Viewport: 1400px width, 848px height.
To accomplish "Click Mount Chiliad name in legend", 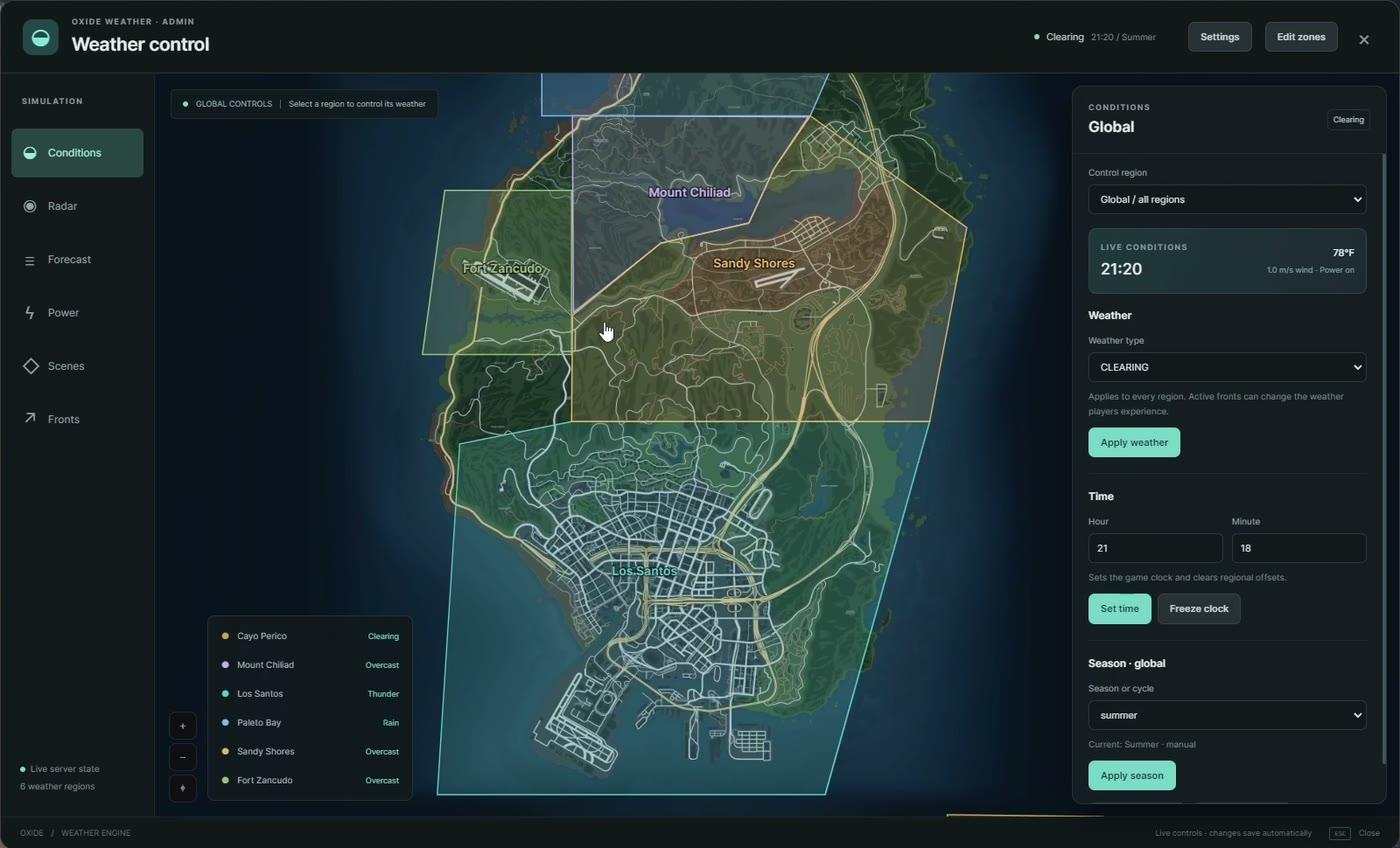I will click(x=265, y=665).
